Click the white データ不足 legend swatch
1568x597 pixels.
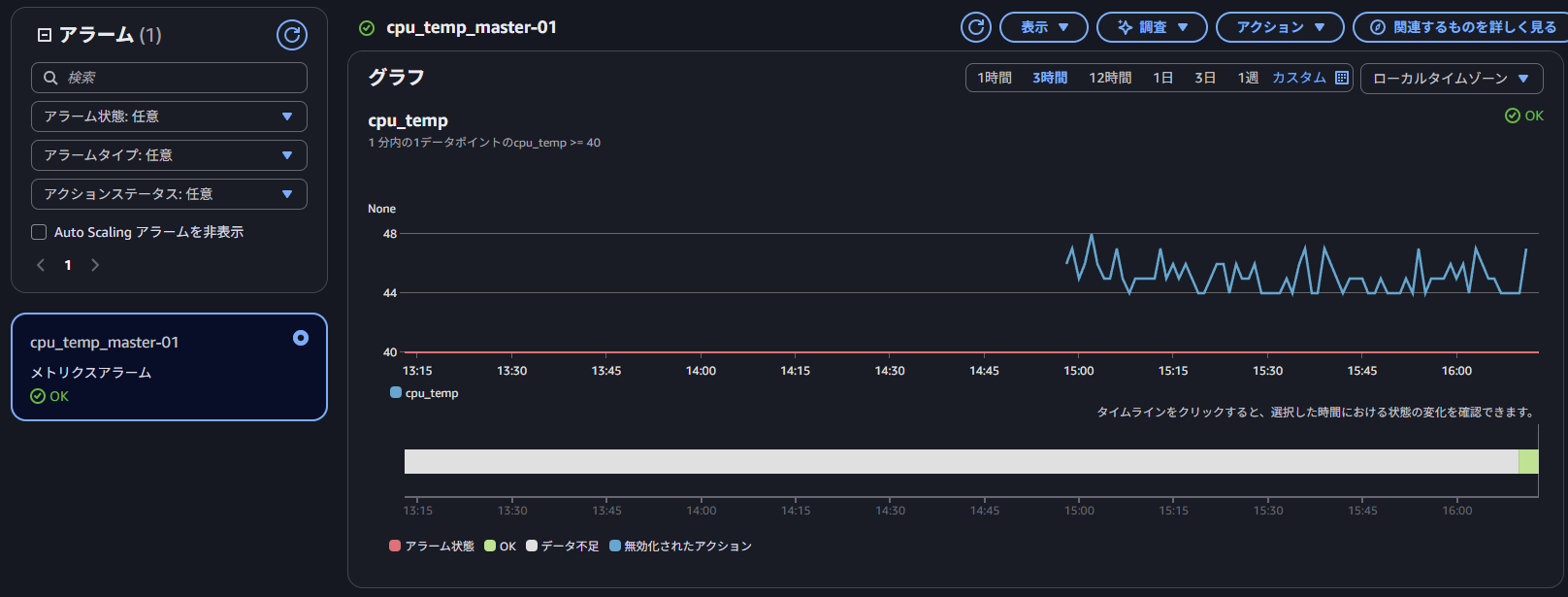(x=532, y=546)
